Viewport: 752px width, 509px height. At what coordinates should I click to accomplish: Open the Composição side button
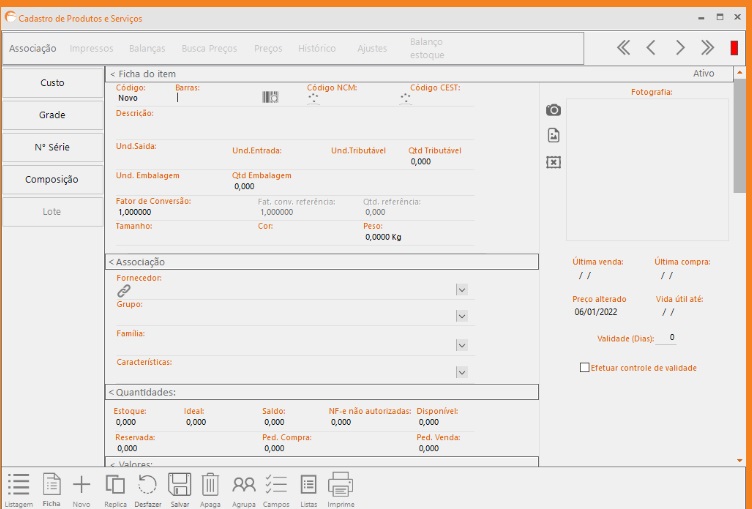[52, 180]
